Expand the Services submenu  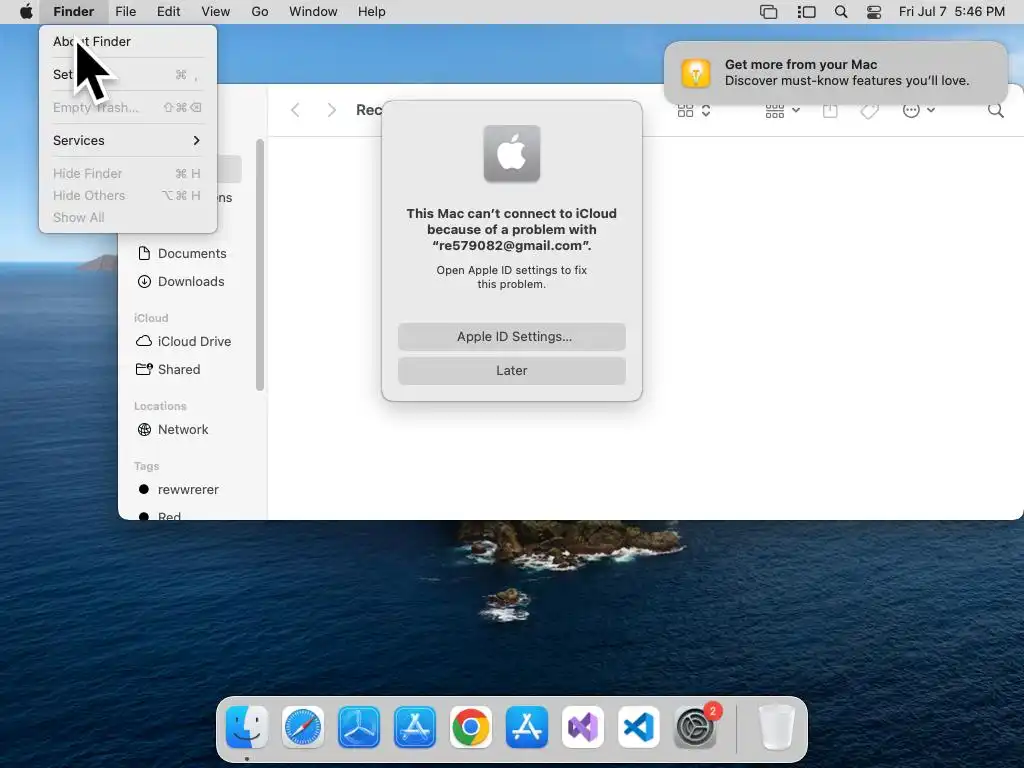127,140
